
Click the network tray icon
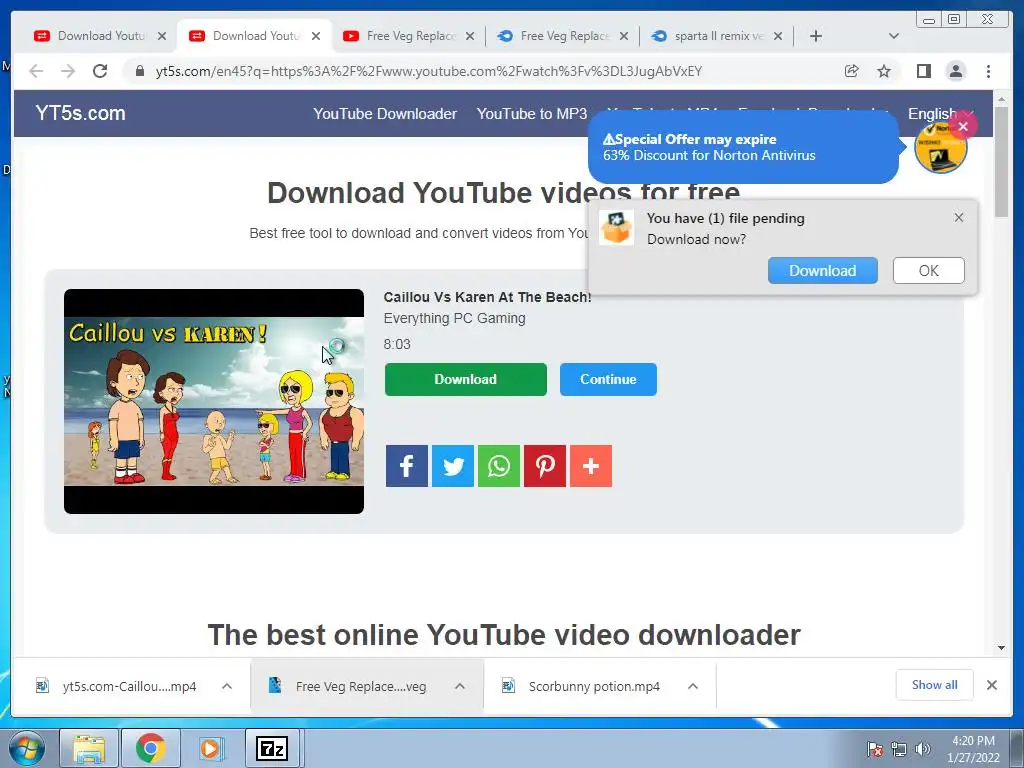899,749
